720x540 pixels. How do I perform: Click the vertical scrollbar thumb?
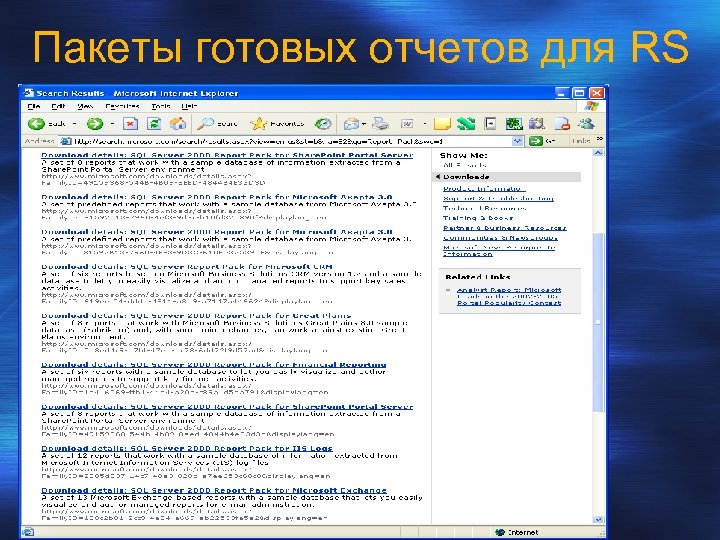(x=598, y=321)
